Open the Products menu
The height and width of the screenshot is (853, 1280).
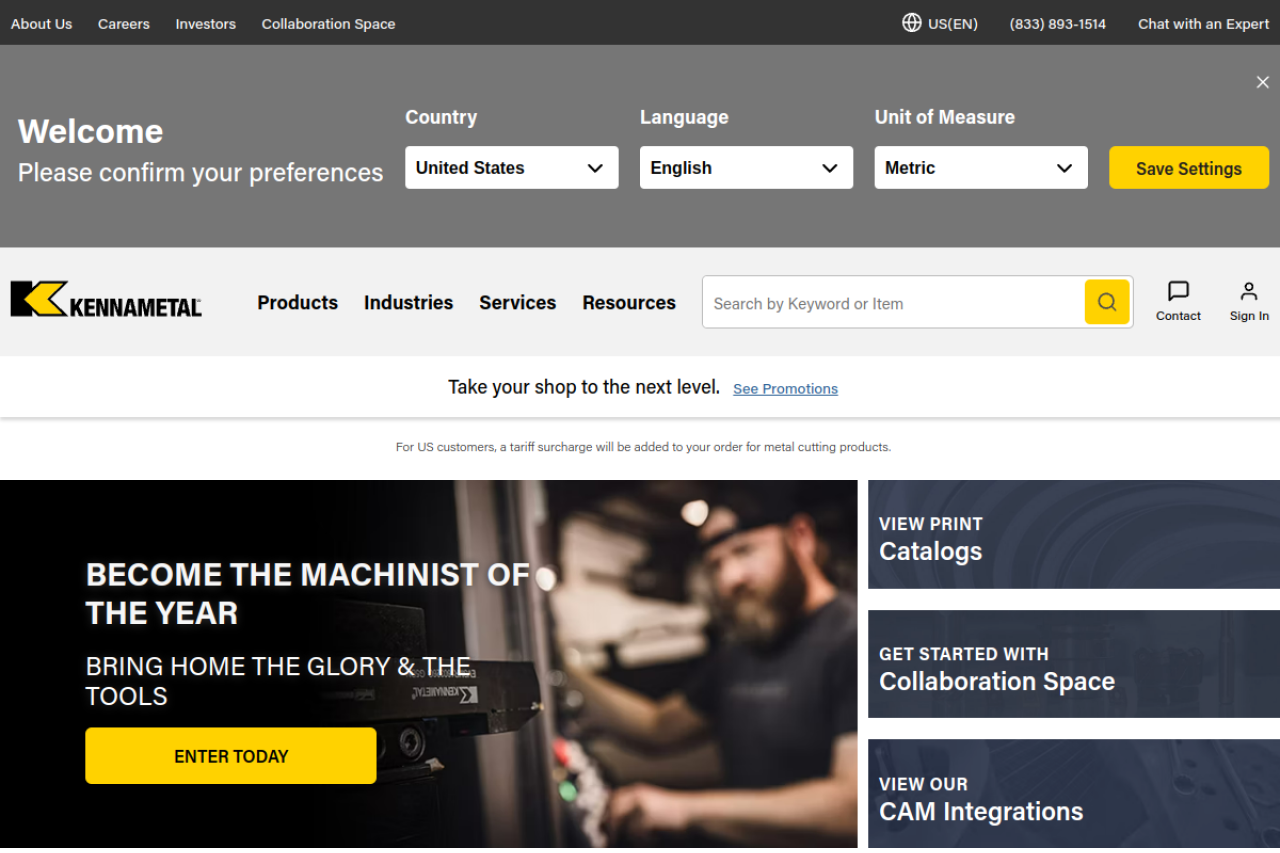297,302
